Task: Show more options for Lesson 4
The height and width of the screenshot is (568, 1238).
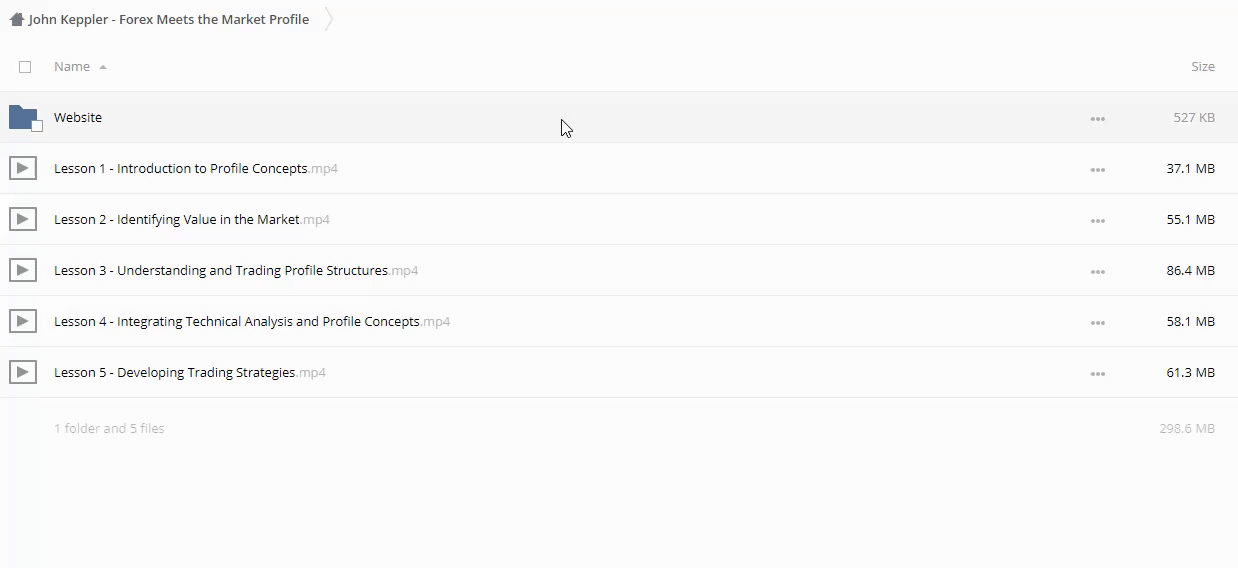Action: [1097, 323]
